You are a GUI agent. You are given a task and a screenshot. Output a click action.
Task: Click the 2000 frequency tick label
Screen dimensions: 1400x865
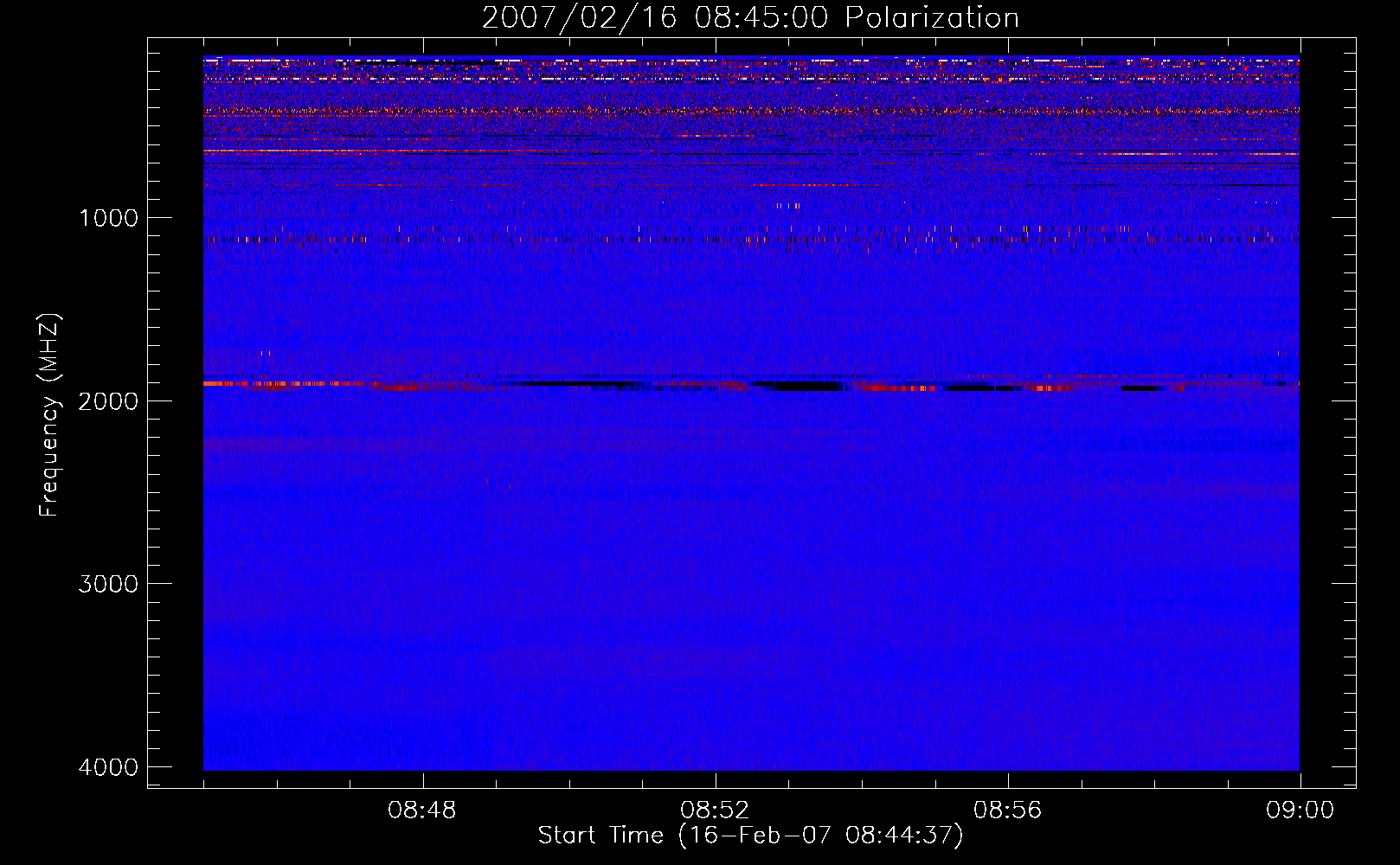(108, 400)
